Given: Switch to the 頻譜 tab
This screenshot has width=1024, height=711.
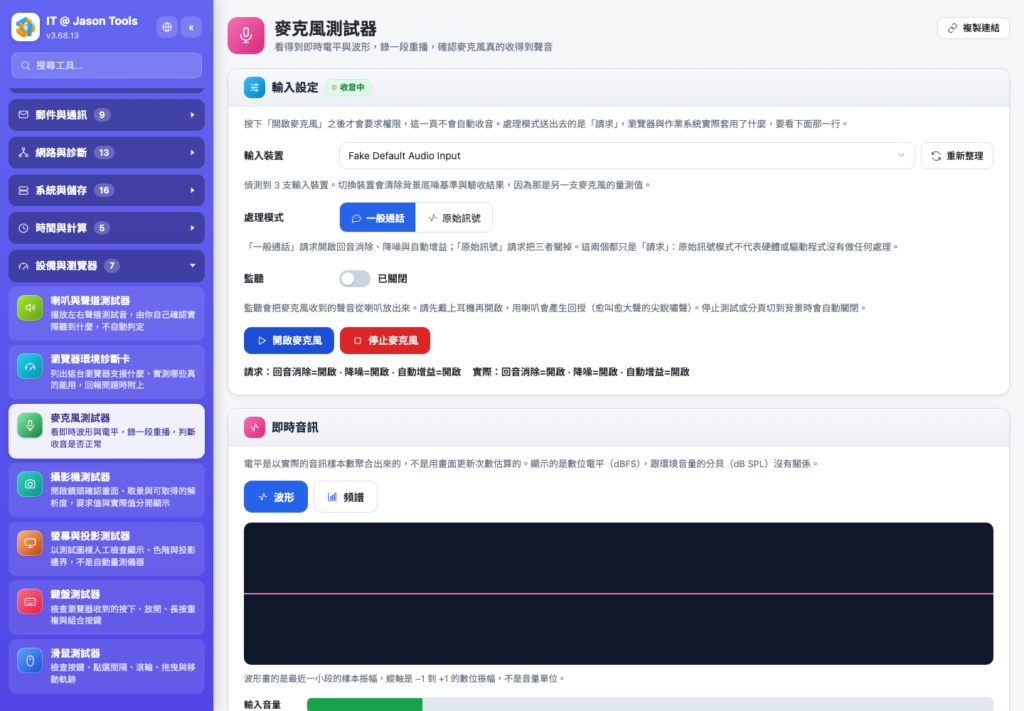Looking at the screenshot, I should 345,498.
